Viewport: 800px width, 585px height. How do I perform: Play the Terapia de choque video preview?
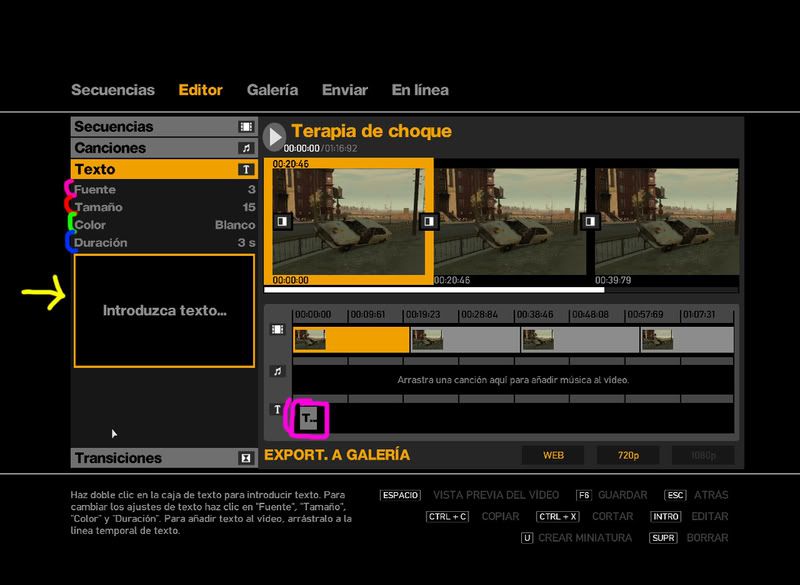[x=275, y=137]
